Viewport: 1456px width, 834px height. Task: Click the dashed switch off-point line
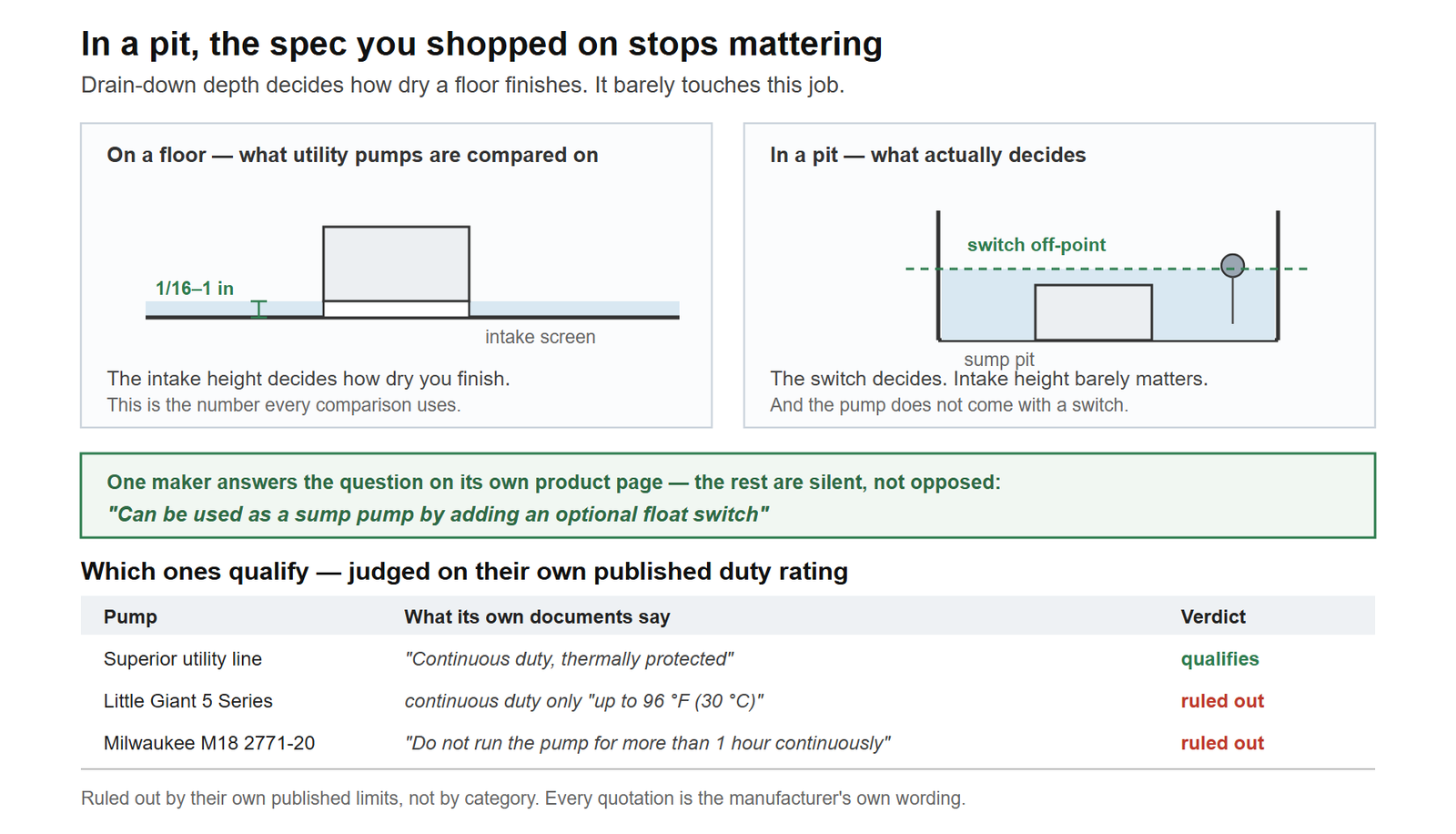(1106, 269)
